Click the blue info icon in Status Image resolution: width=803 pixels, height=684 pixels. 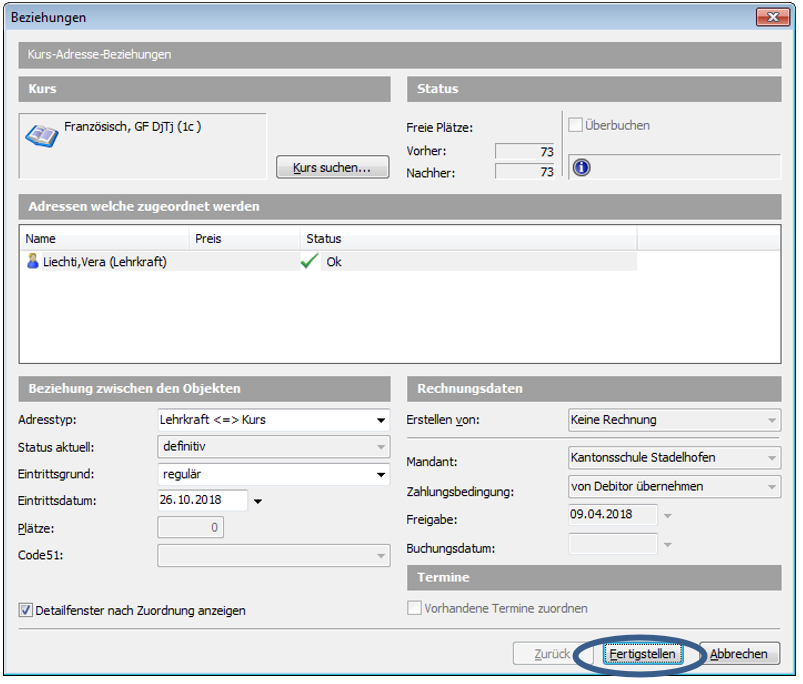(x=581, y=167)
